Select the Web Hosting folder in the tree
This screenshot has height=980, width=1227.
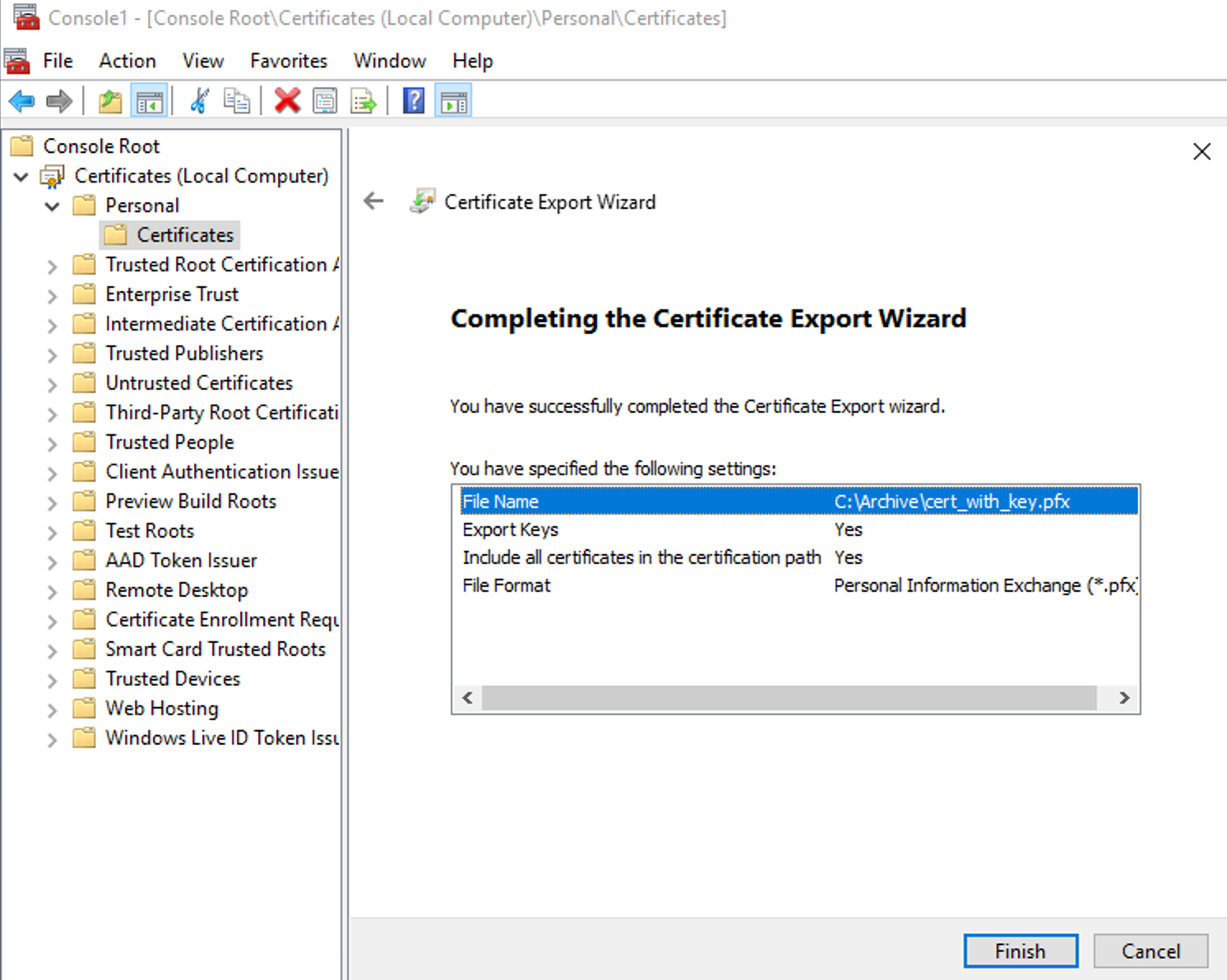(162, 709)
